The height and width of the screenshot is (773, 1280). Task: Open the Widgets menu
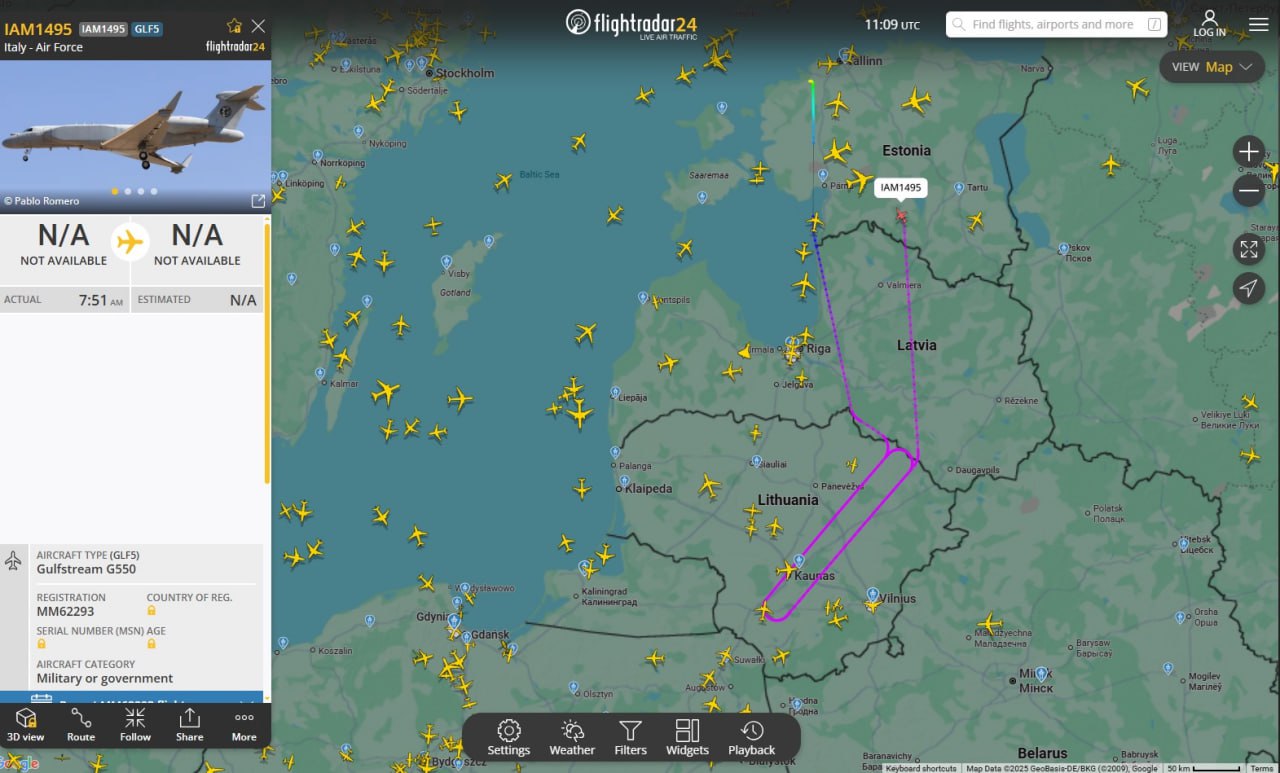point(687,738)
